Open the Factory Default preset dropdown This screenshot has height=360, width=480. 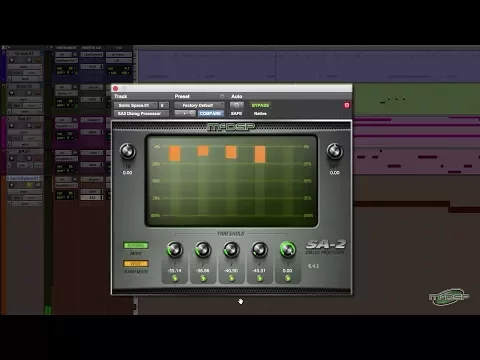click(x=199, y=105)
